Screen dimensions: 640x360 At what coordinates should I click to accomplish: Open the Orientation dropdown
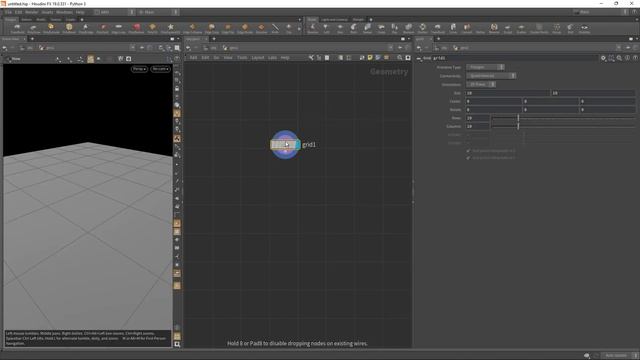click(481, 84)
